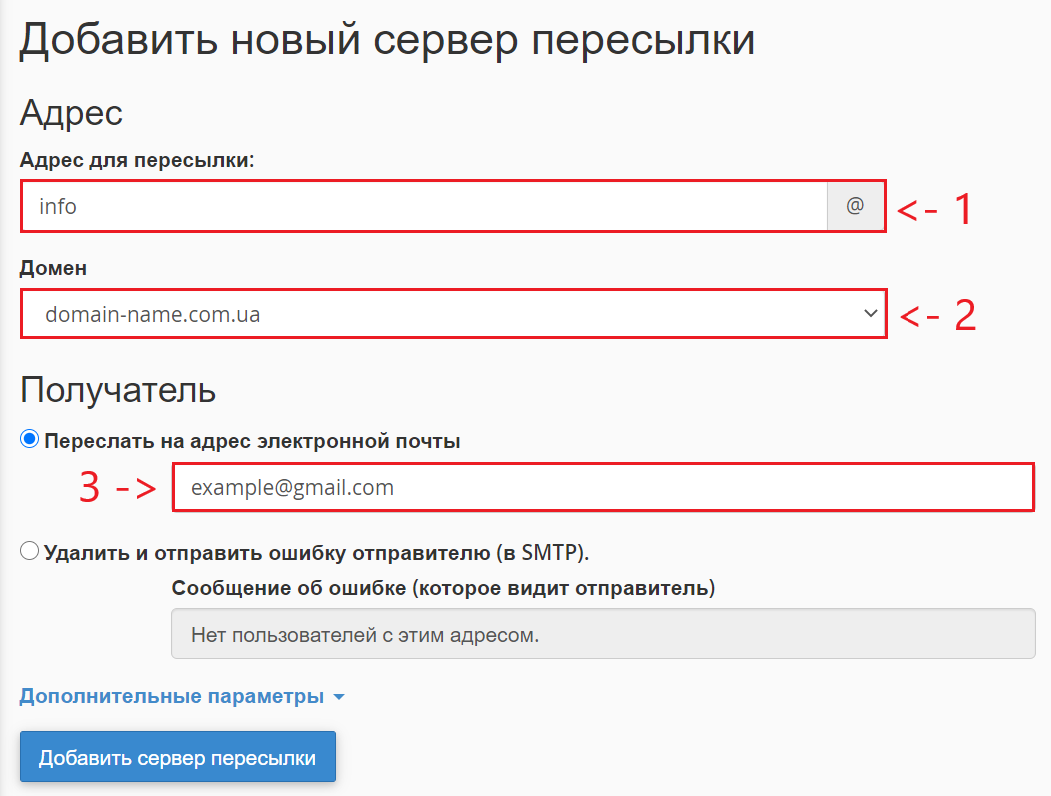This screenshot has width=1051, height=796.
Task: Click the Адрес для пересылки label
Action: coord(138,160)
